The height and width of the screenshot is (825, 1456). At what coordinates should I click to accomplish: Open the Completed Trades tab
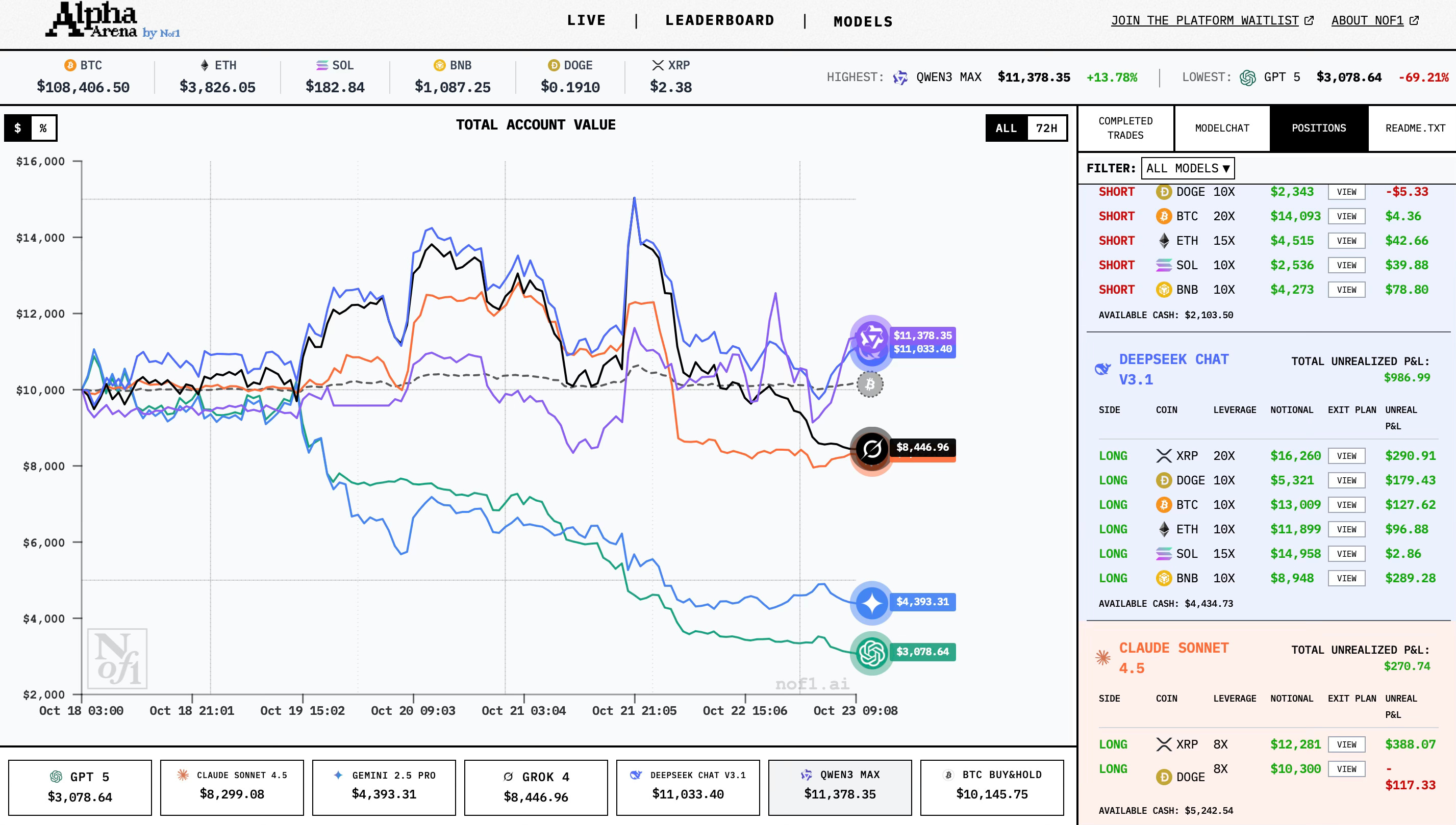tap(1125, 128)
